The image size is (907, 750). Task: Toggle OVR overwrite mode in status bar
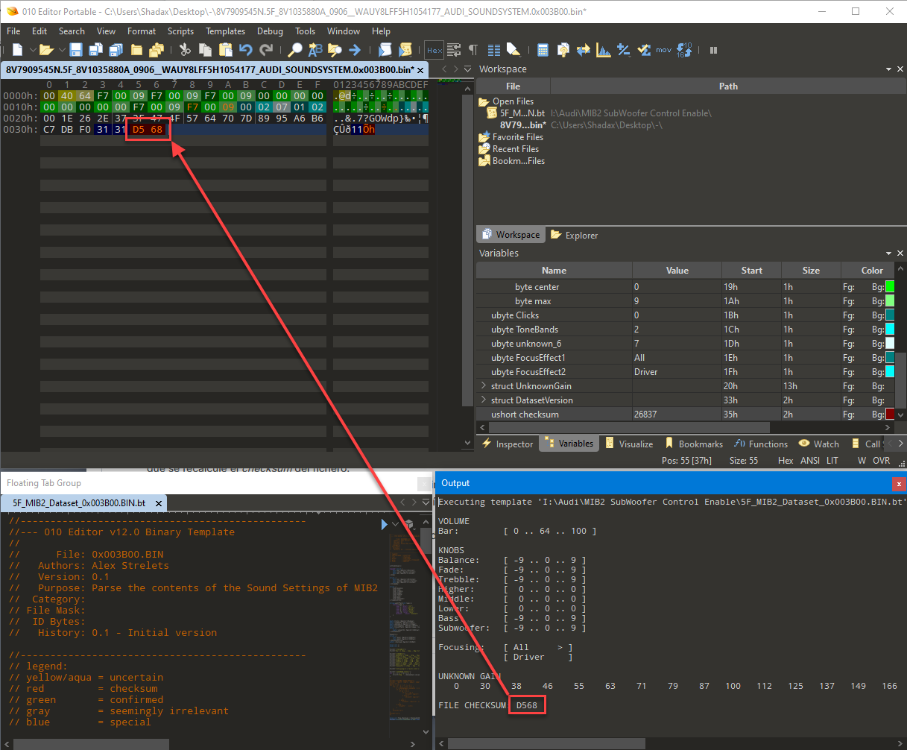pyautogui.click(x=881, y=461)
